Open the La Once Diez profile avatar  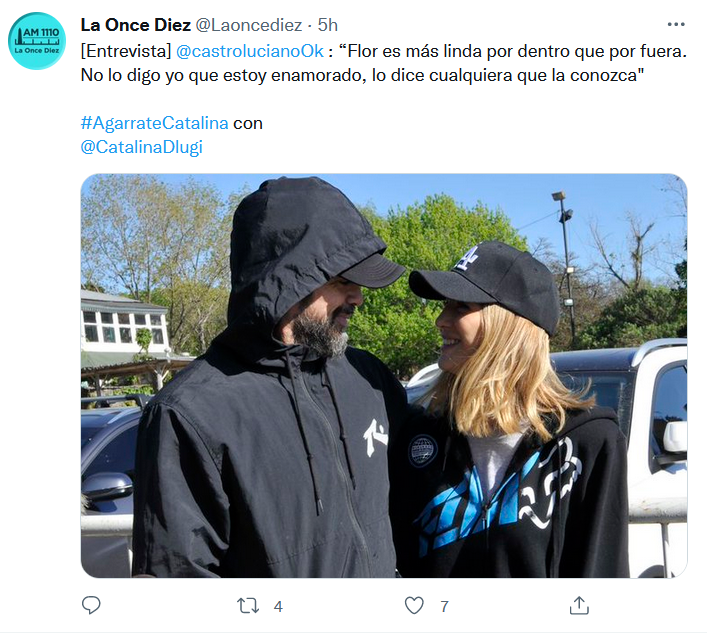point(37,41)
